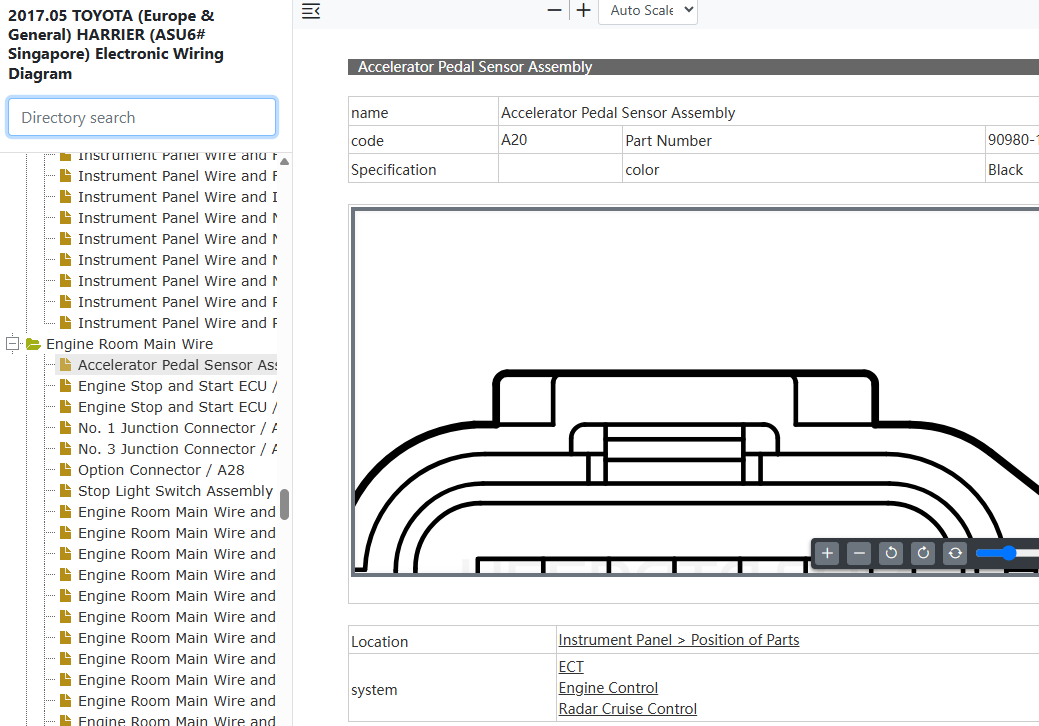This screenshot has height=726, width=1039.
Task: Open Stop Light Switch Assembly entry
Action: 176,491
